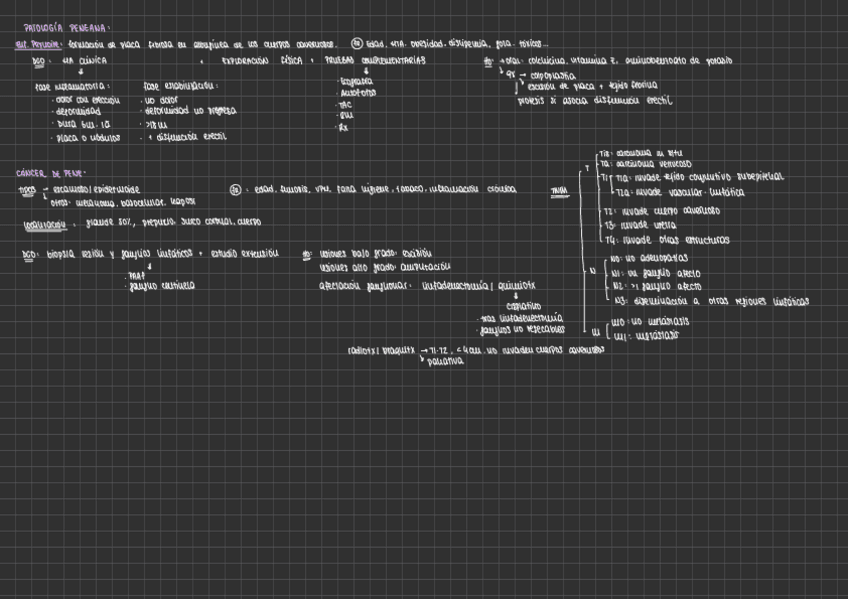Screen dimensions: 848x599
Task: Click the "Fase inflamatoria" subheading
Action: [x=72, y=87]
